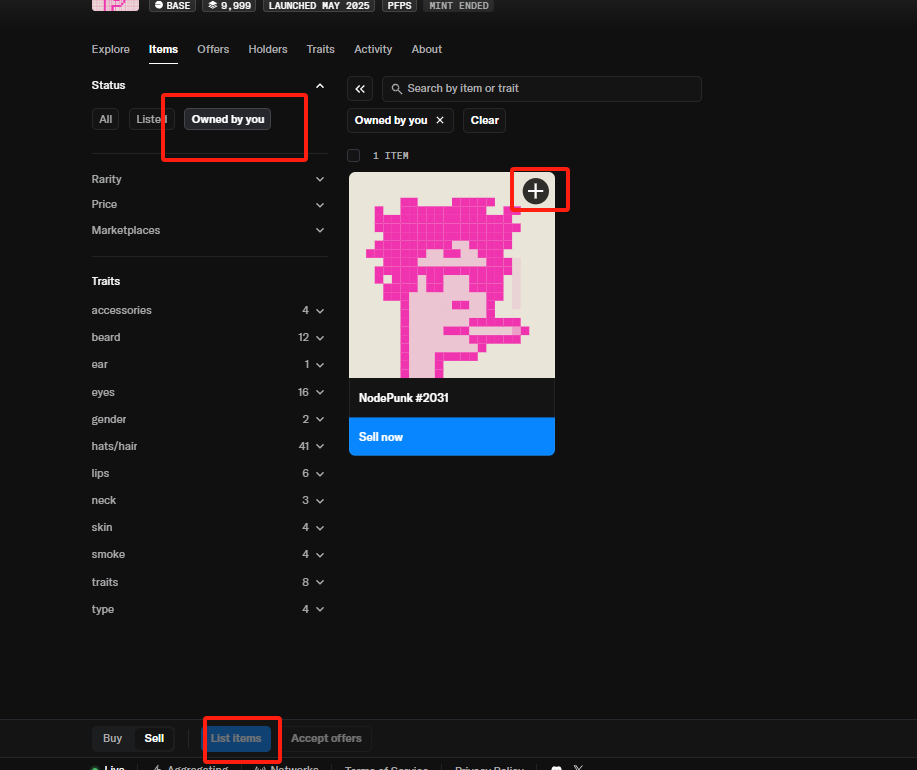
Task: Open the Offers tab
Action: click(213, 50)
